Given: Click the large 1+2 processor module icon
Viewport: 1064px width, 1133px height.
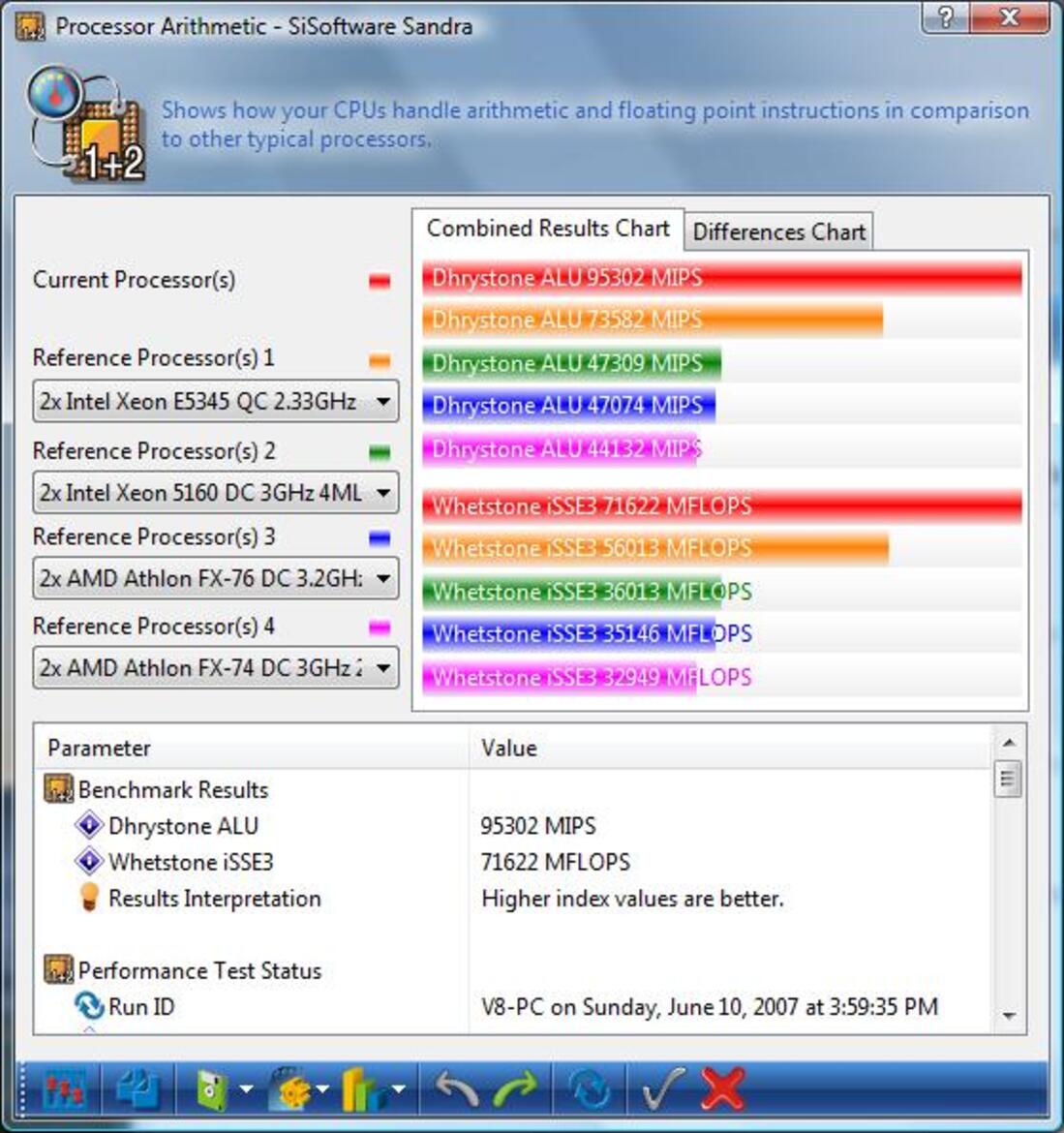Looking at the screenshot, I should [x=87, y=124].
